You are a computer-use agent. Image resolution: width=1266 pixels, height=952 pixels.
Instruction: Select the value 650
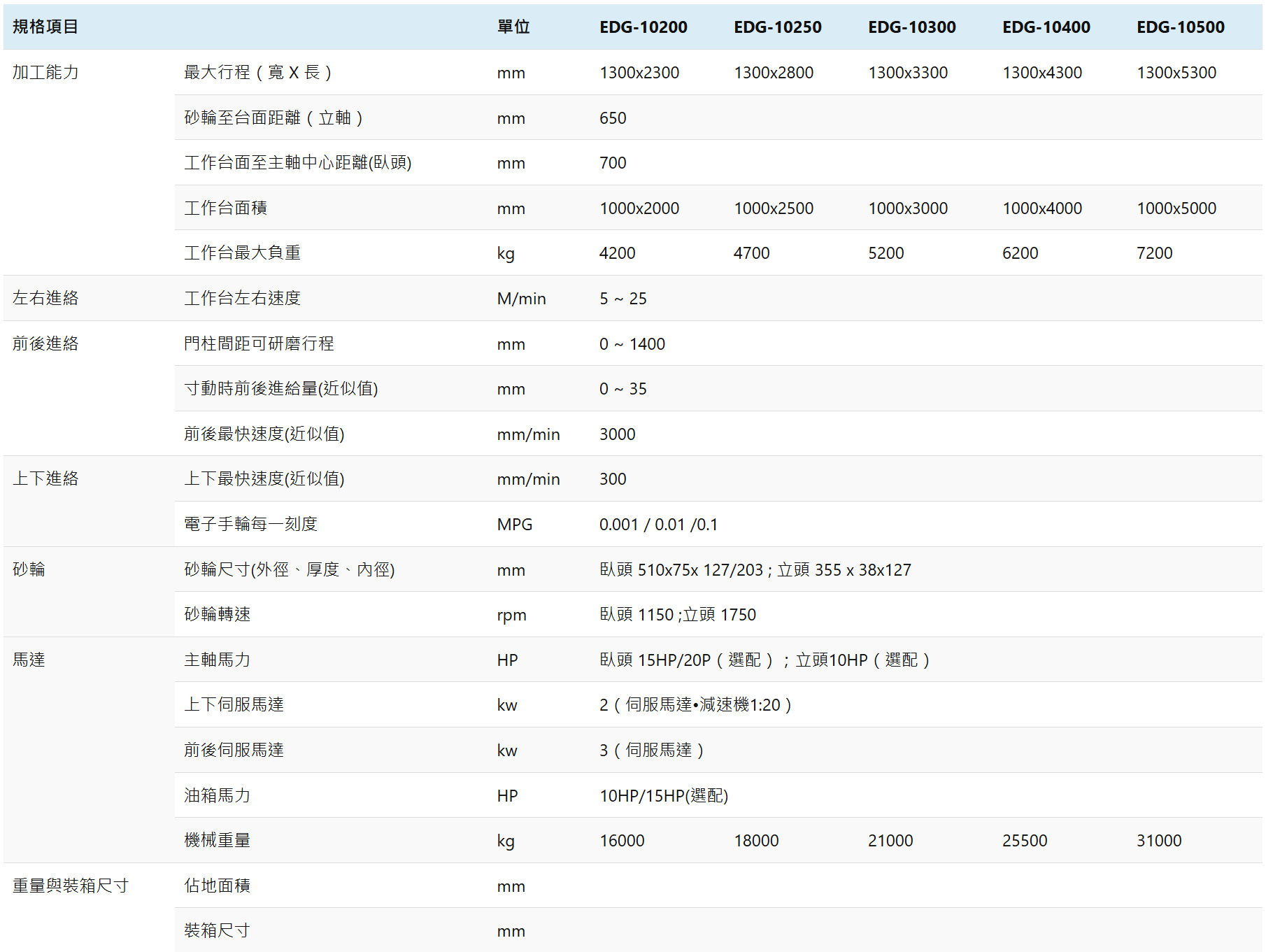click(613, 118)
